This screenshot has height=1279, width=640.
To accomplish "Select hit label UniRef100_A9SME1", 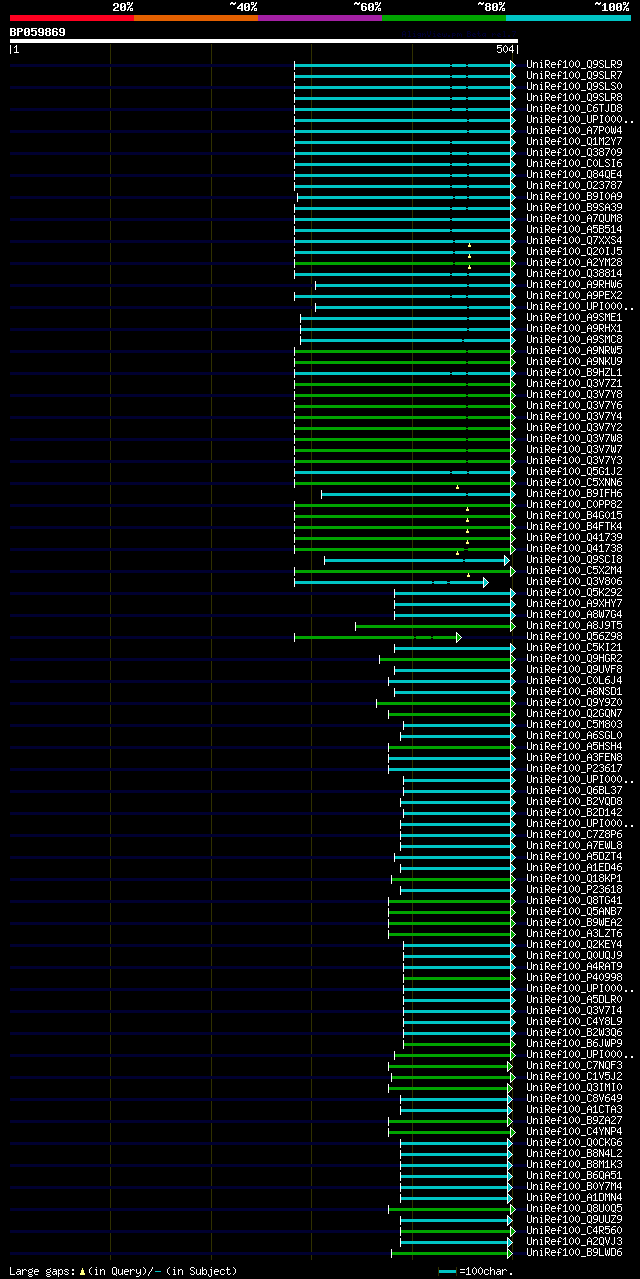I will (x=574, y=317).
